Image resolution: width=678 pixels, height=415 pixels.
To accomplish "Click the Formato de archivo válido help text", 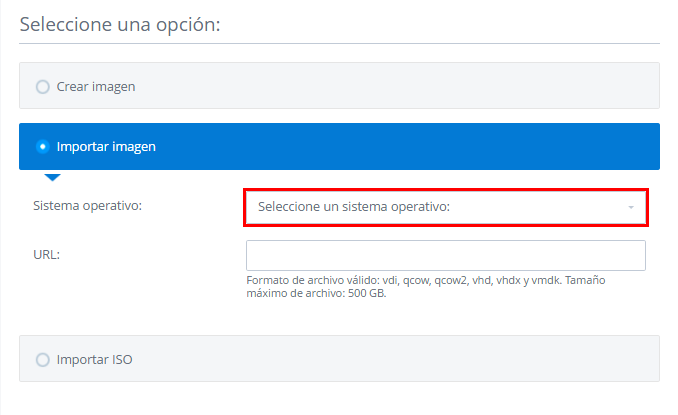I will (404, 280).
